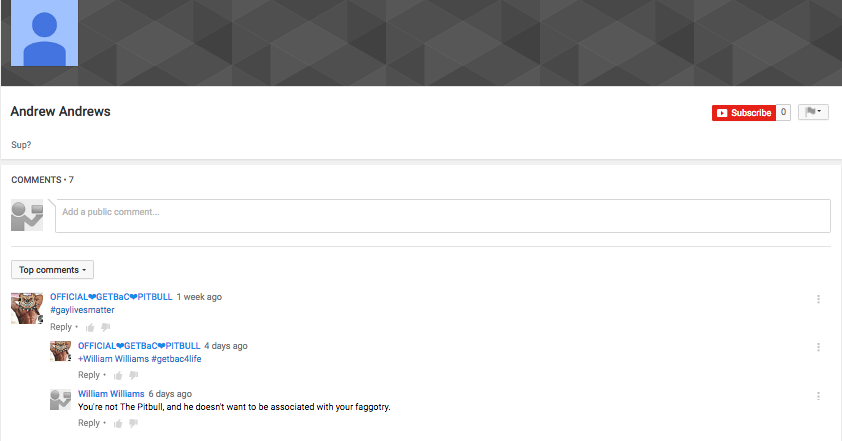Viewport: 842px width, 441px height.
Task: Click the #getbac4life hashtag link
Action: coord(176,359)
